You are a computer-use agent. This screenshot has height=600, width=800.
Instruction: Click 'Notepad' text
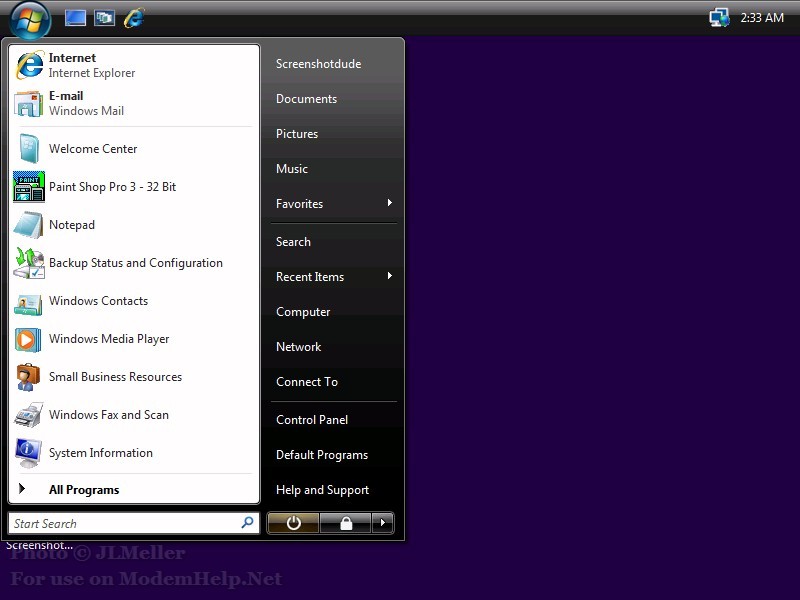click(71, 225)
